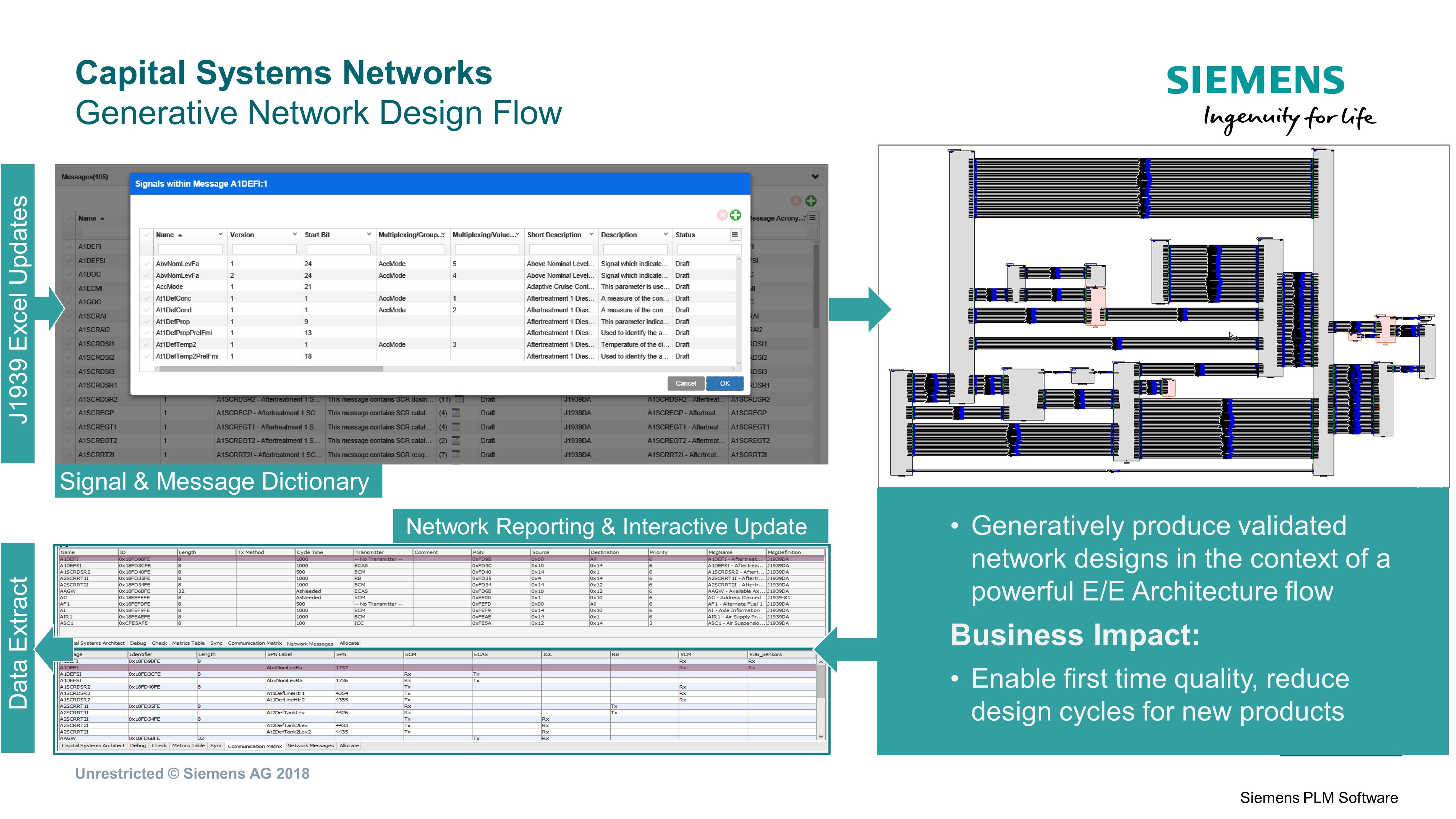Switch to Allocate tab in the bottom tab bar
Screen dimensions: 1456x819
pyautogui.click(x=349, y=745)
